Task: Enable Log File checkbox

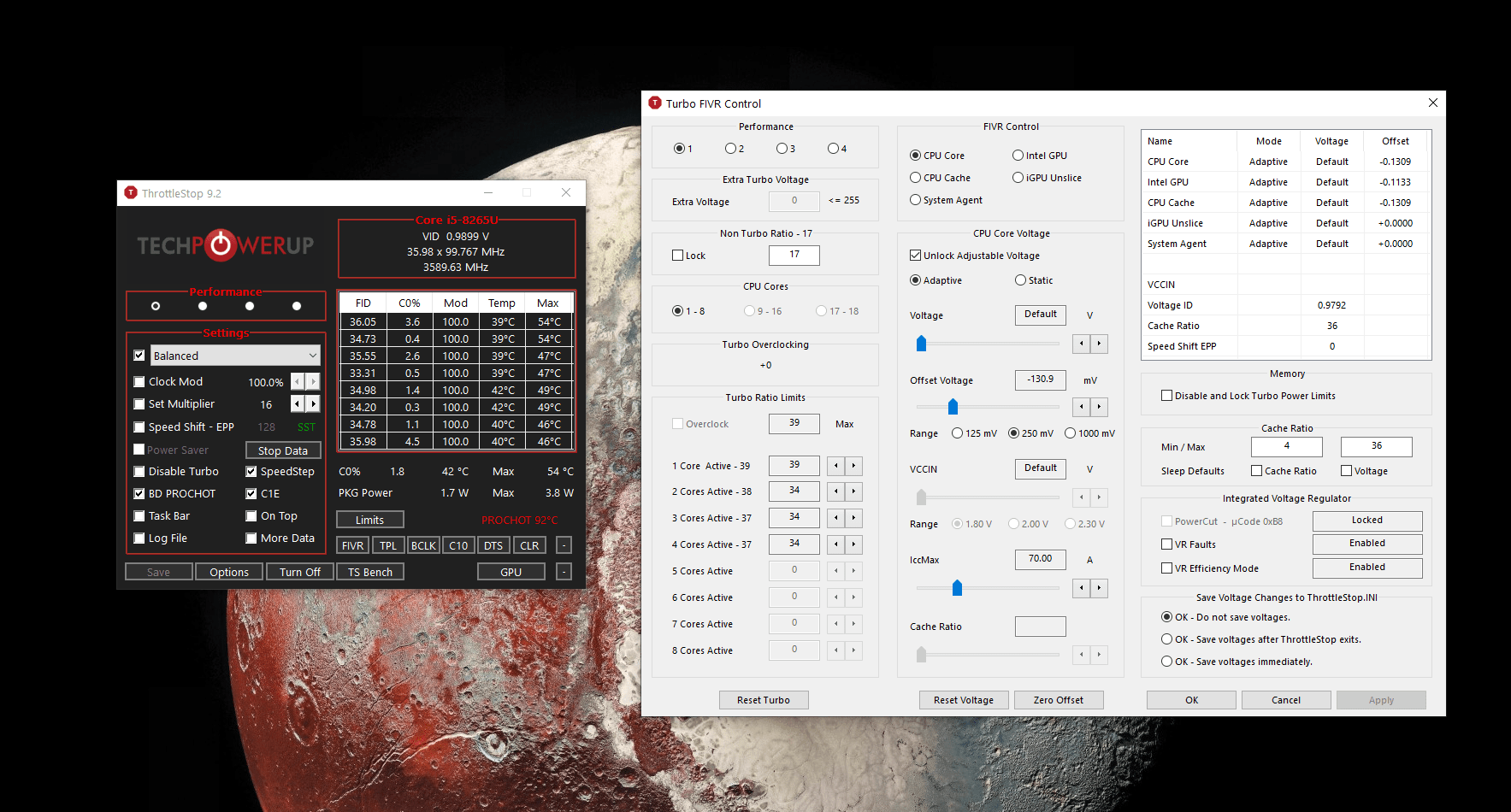Action: click(139, 538)
